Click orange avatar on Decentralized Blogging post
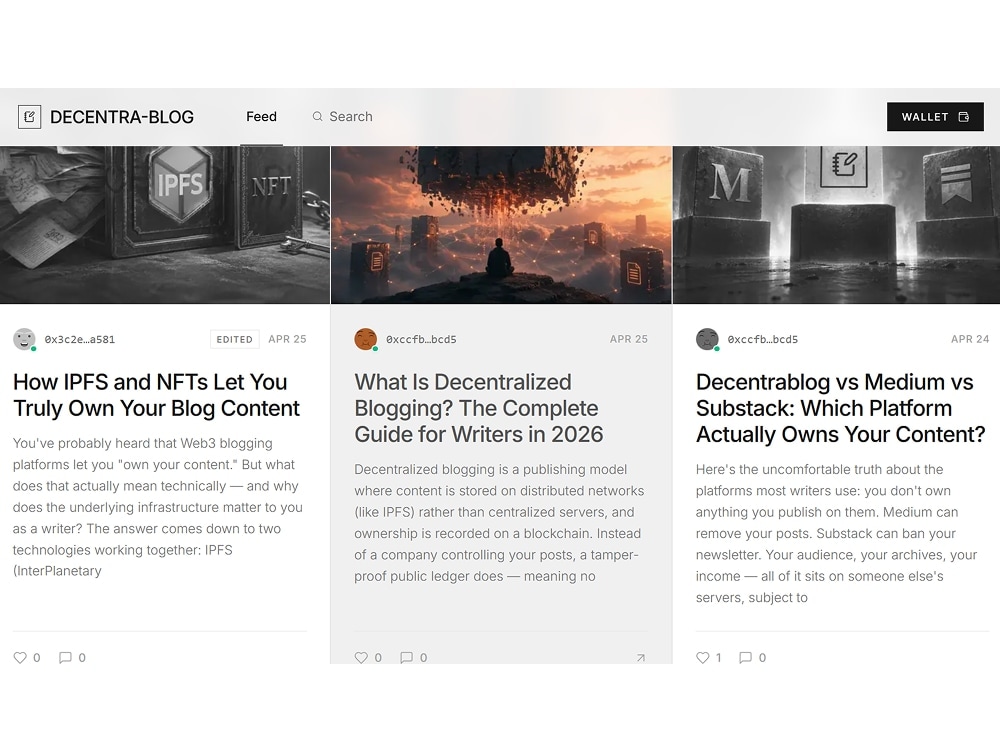1000x750 pixels. 365,339
